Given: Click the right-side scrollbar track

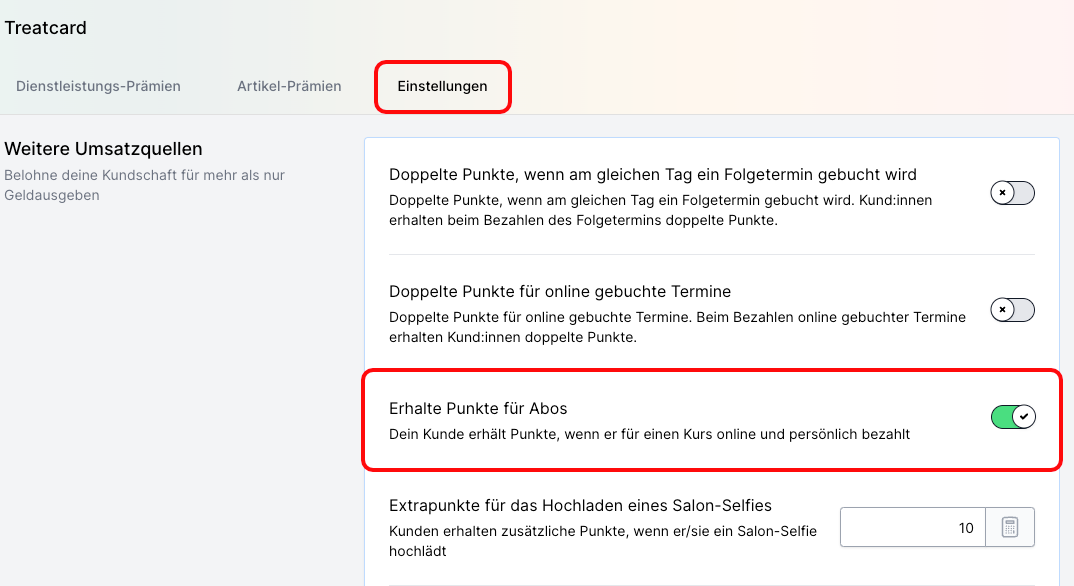Looking at the screenshot, I should [x=1068, y=300].
